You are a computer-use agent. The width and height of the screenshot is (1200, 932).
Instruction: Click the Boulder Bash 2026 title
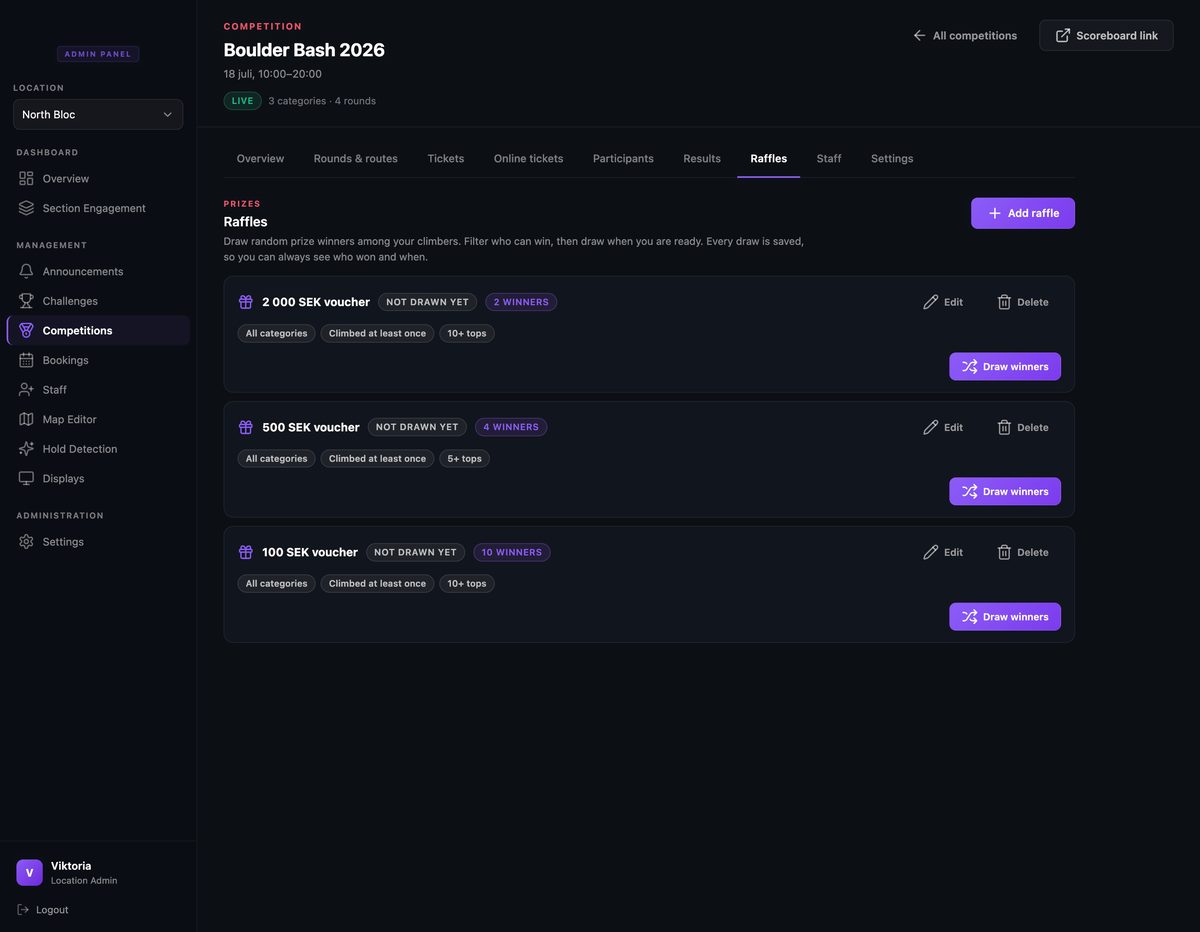304,50
